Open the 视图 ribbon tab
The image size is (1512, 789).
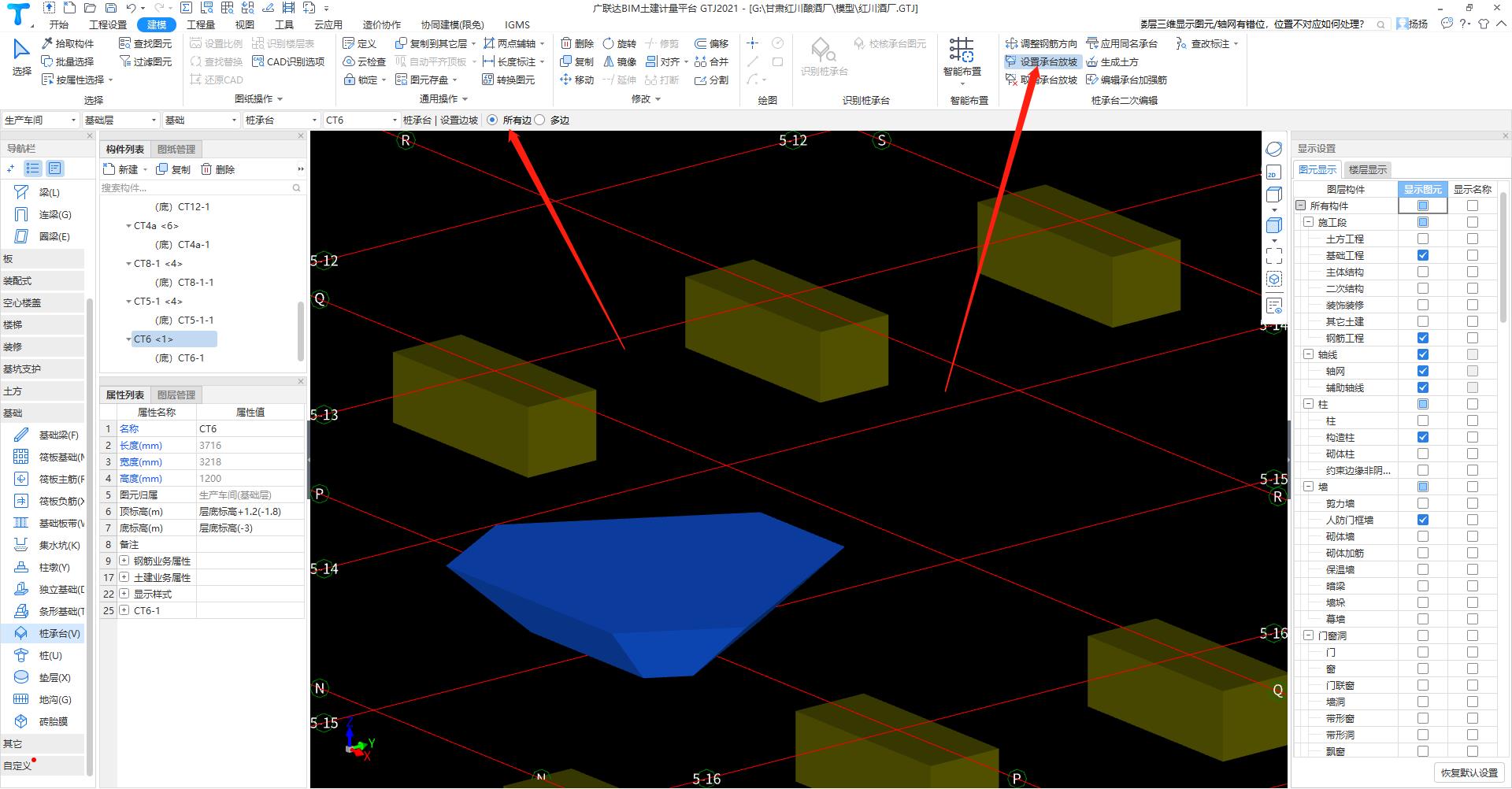245,24
